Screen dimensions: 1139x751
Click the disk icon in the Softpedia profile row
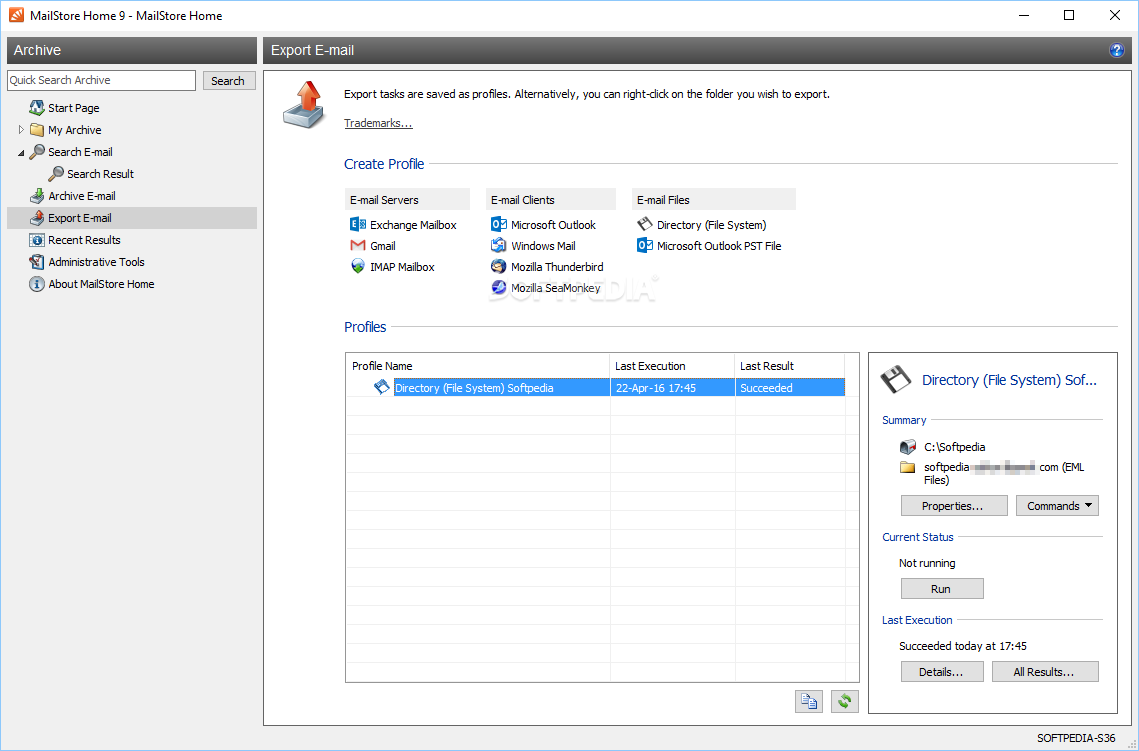click(x=381, y=387)
